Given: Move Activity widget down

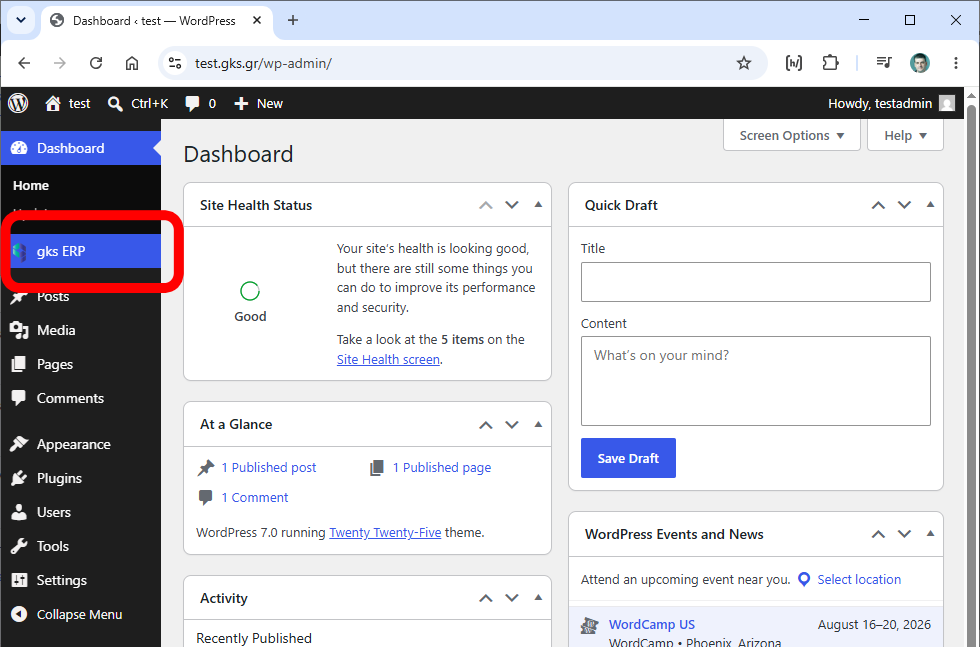Looking at the screenshot, I should 512,598.
